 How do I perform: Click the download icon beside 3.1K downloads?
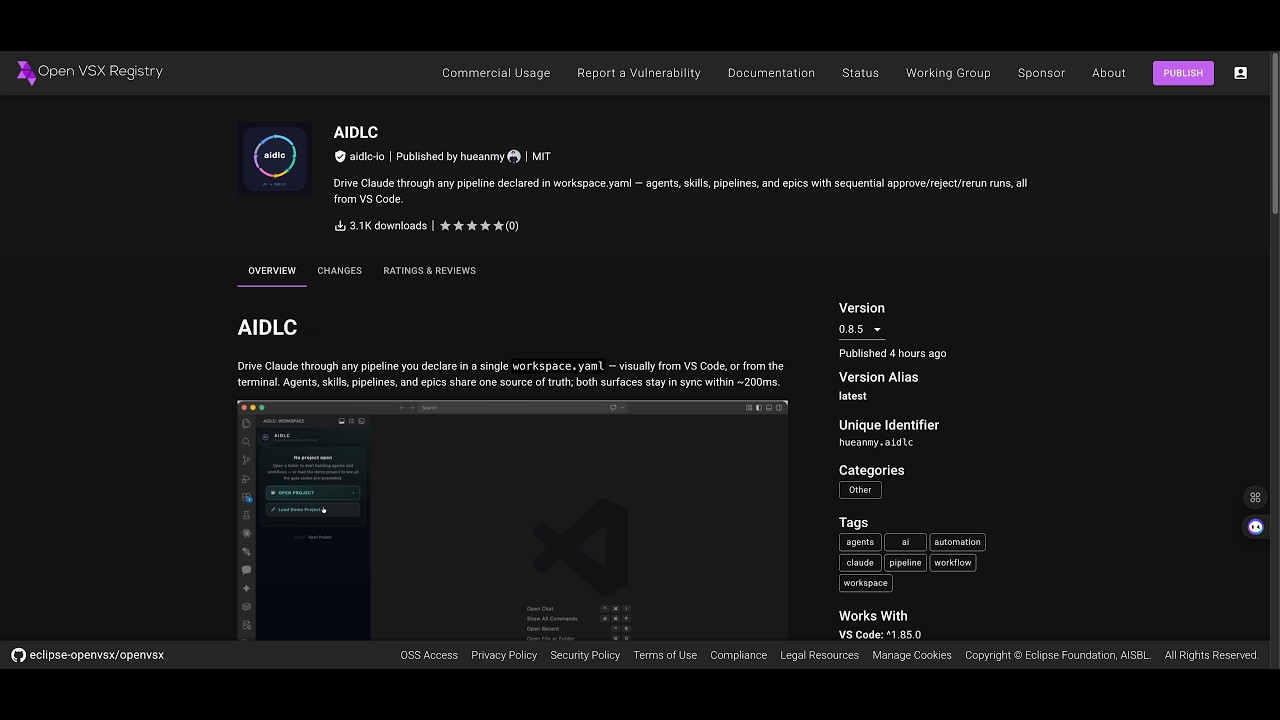(x=340, y=226)
